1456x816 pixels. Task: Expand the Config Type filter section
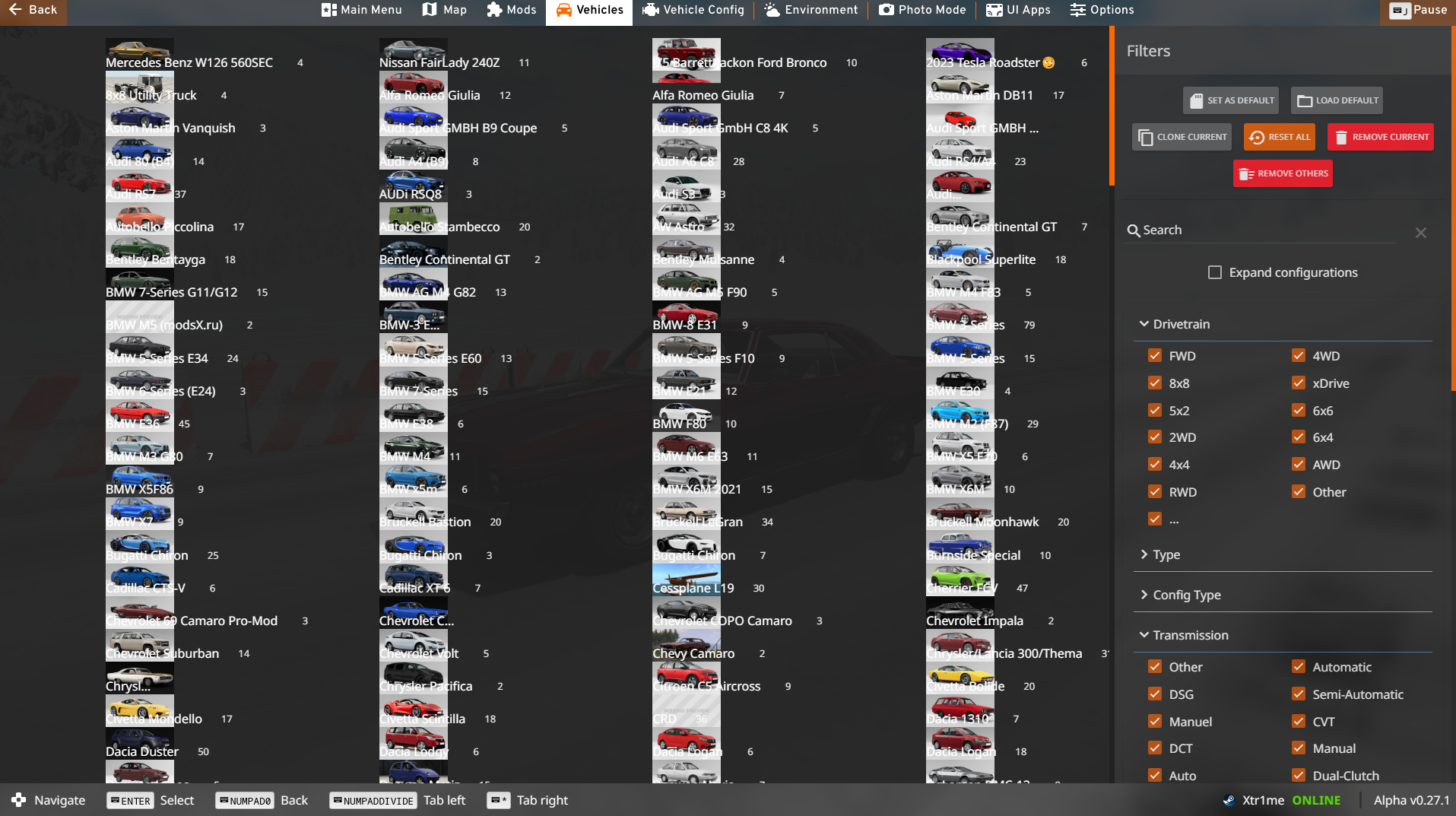pos(1283,595)
